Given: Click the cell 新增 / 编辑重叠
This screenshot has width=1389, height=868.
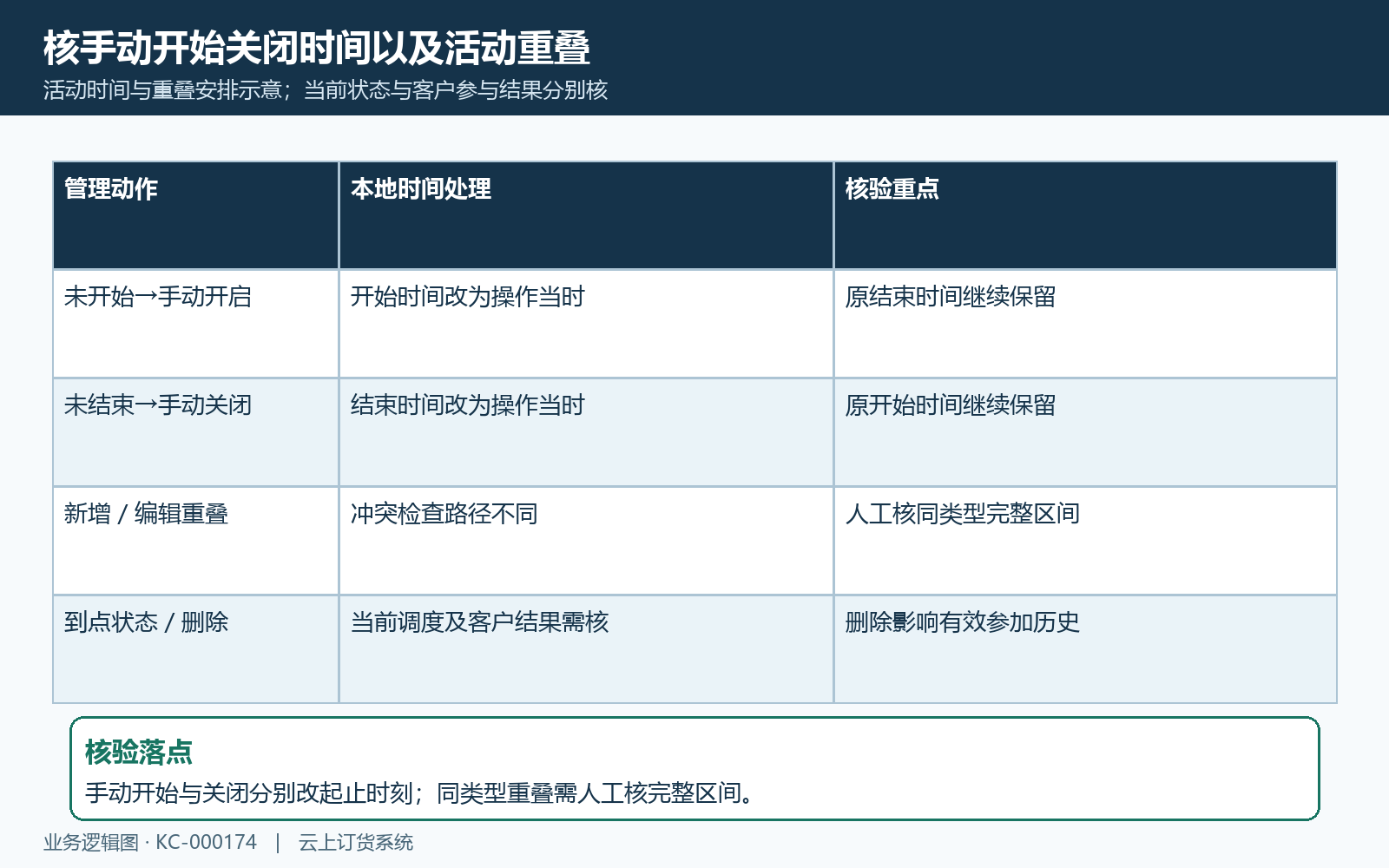Looking at the screenshot, I should 196,541.
